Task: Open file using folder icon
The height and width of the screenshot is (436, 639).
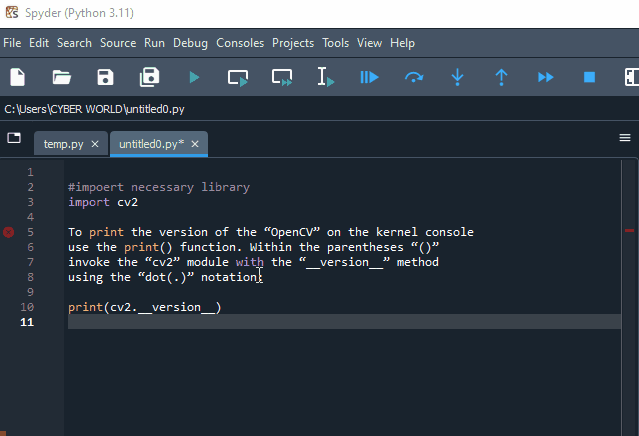Action: 62,77
